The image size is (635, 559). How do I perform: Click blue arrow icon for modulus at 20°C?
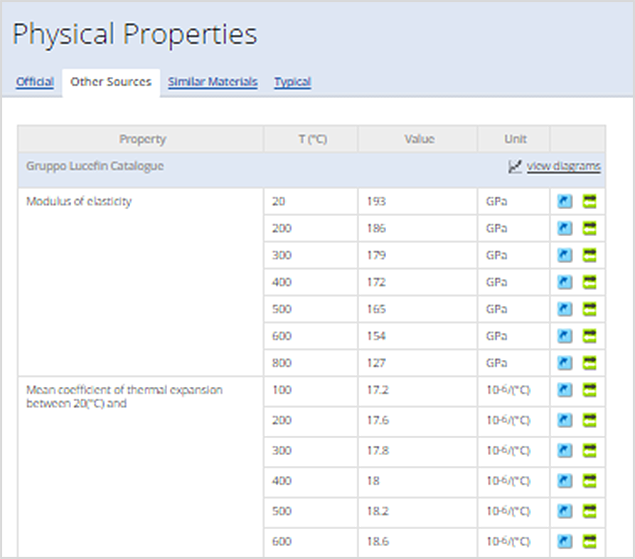click(565, 201)
